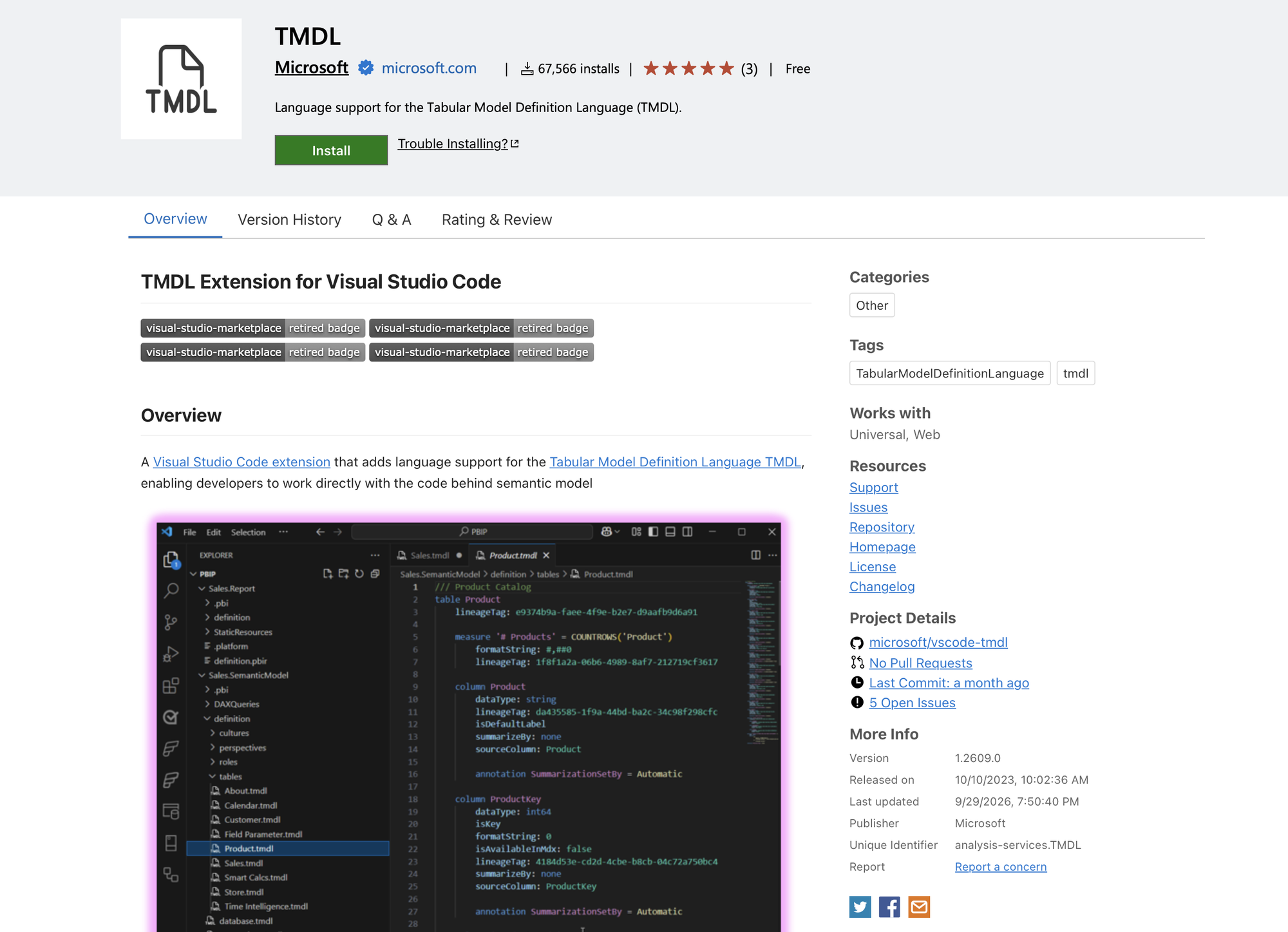The image size is (1288, 932).
Task: Click the Refresh Explorer icon
Action: (x=359, y=573)
